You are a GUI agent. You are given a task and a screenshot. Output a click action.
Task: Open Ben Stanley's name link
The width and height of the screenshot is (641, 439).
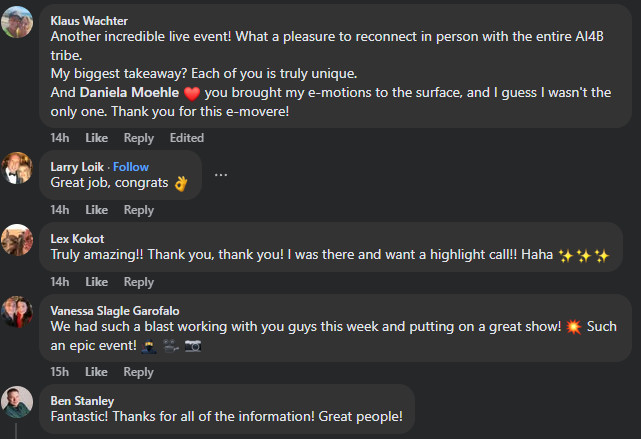tap(82, 401)
